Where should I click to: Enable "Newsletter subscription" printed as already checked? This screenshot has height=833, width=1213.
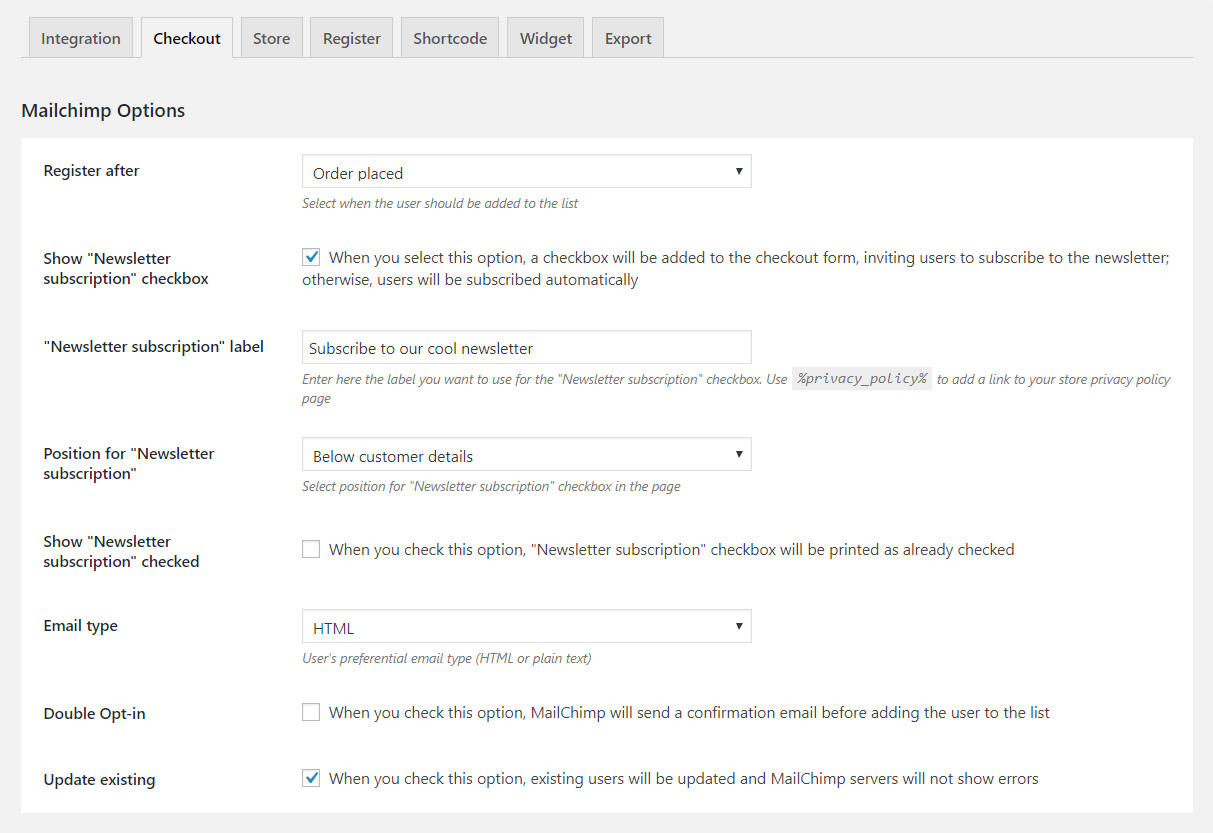tap(312, 549)
